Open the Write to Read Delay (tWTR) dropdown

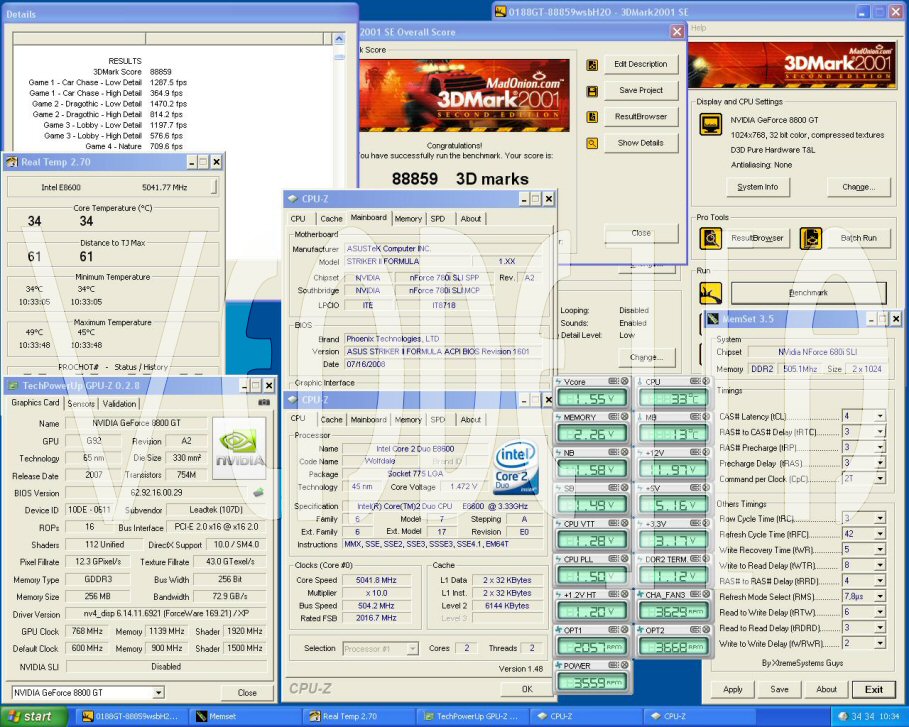click(880, 565)
